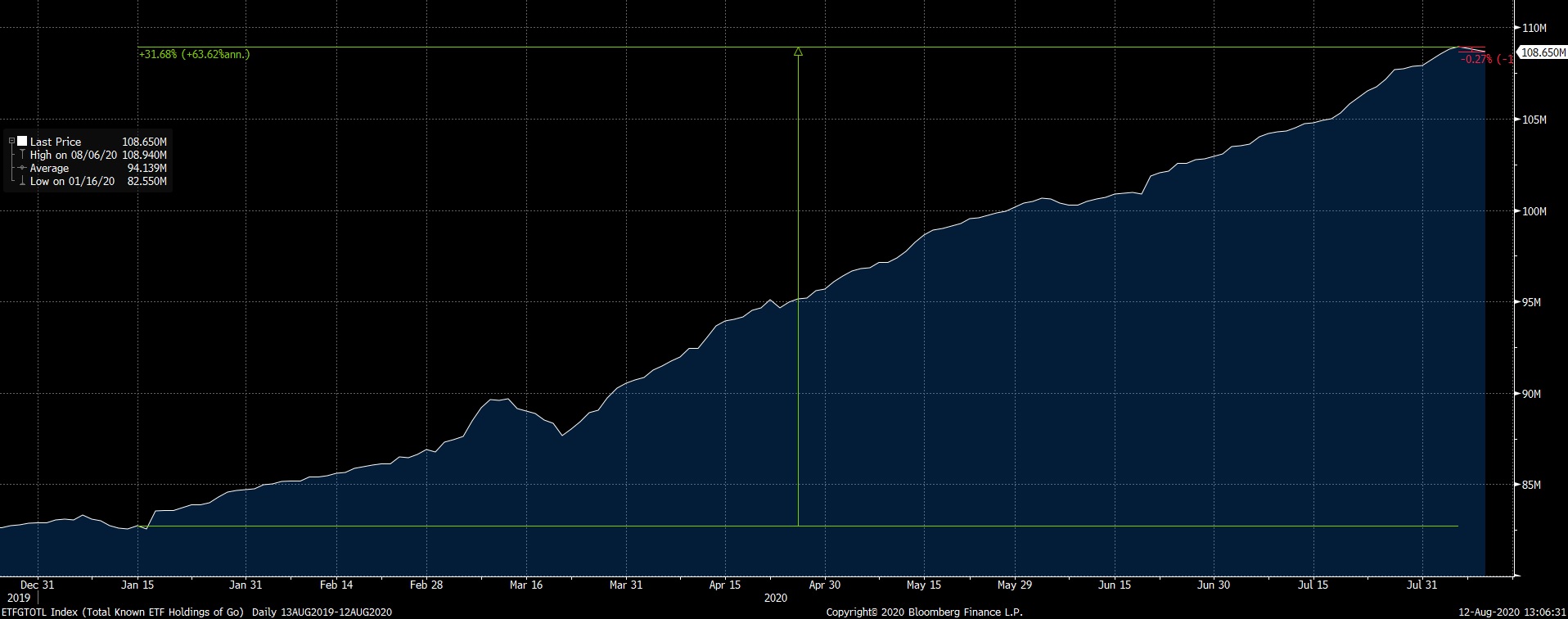
Task: Click the +31.68% annotation label
Action: point(194,55)
